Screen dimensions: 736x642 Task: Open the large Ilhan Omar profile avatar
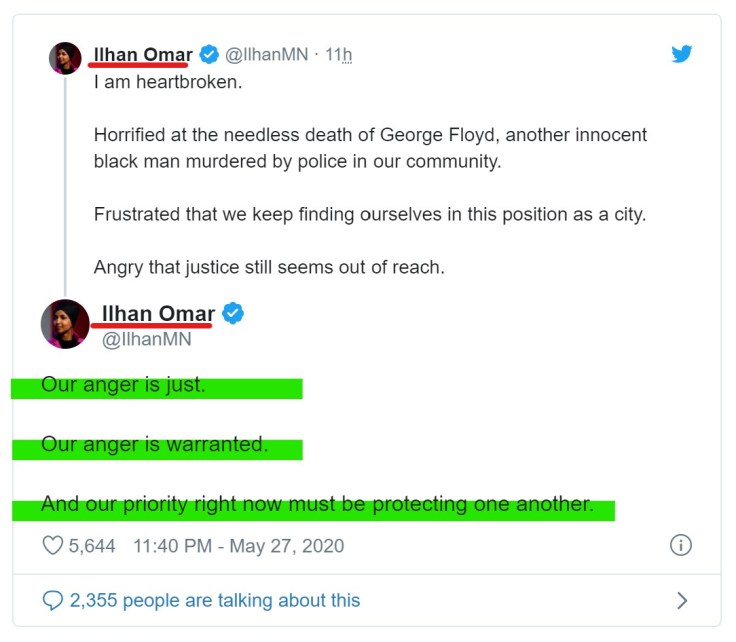click(x=65, y=324)
